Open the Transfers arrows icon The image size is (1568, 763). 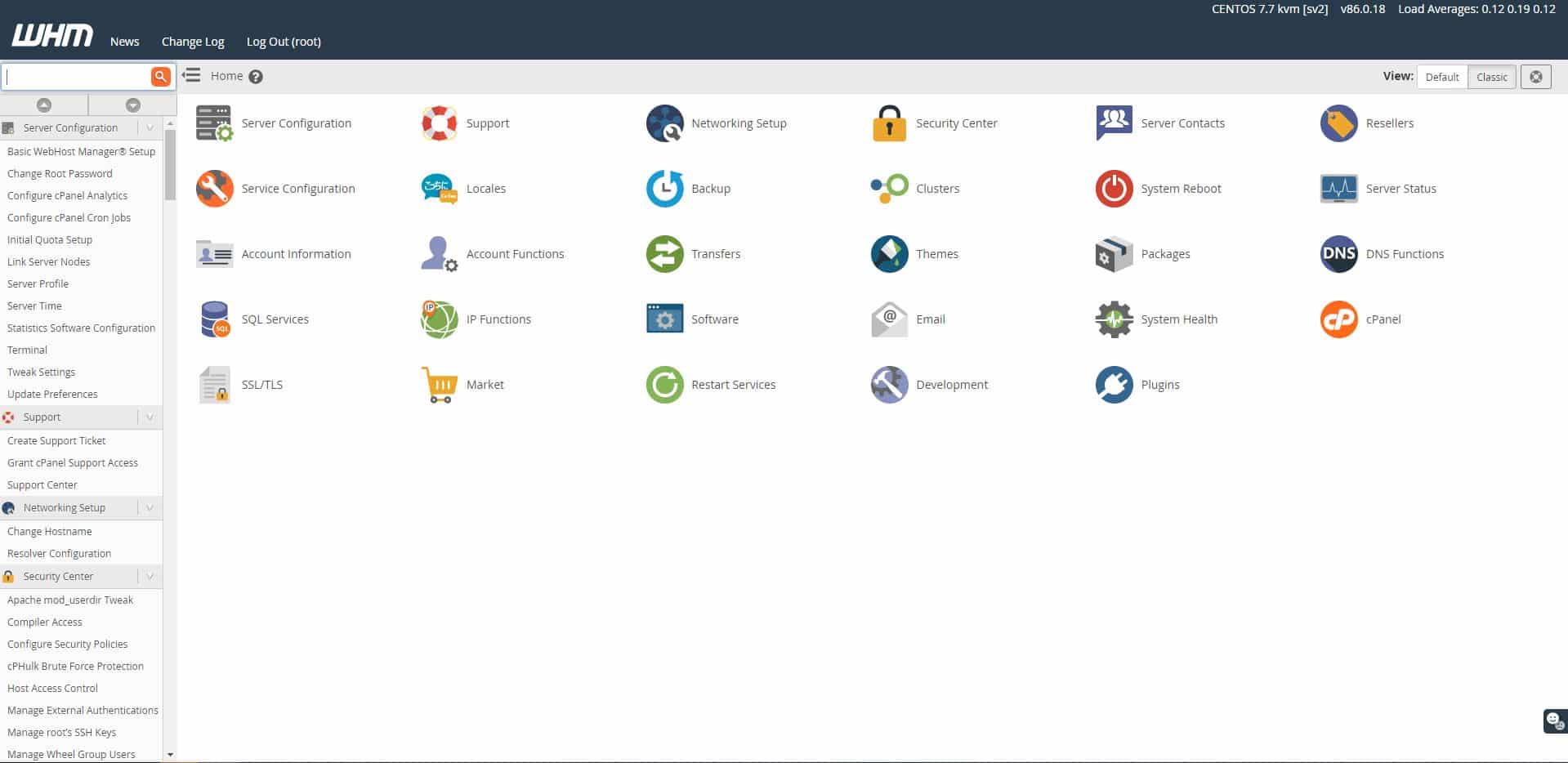click(664, 254)
